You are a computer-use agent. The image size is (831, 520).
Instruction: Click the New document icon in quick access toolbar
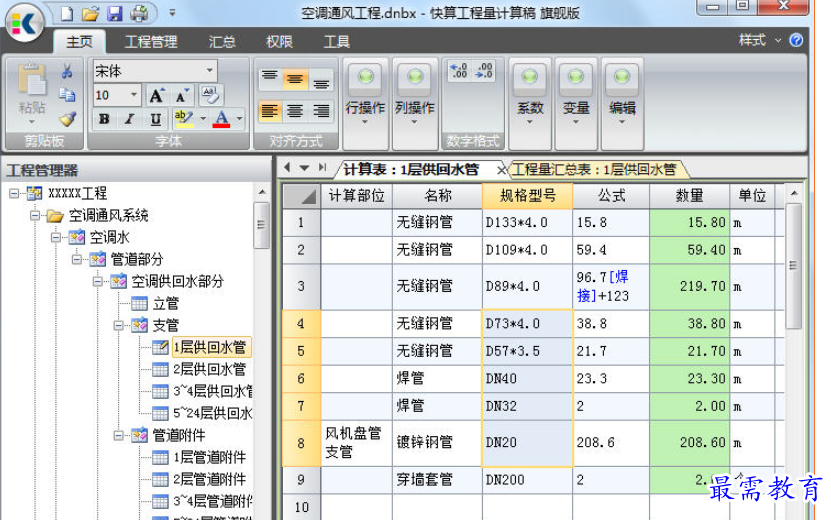[x=67, y=13]
